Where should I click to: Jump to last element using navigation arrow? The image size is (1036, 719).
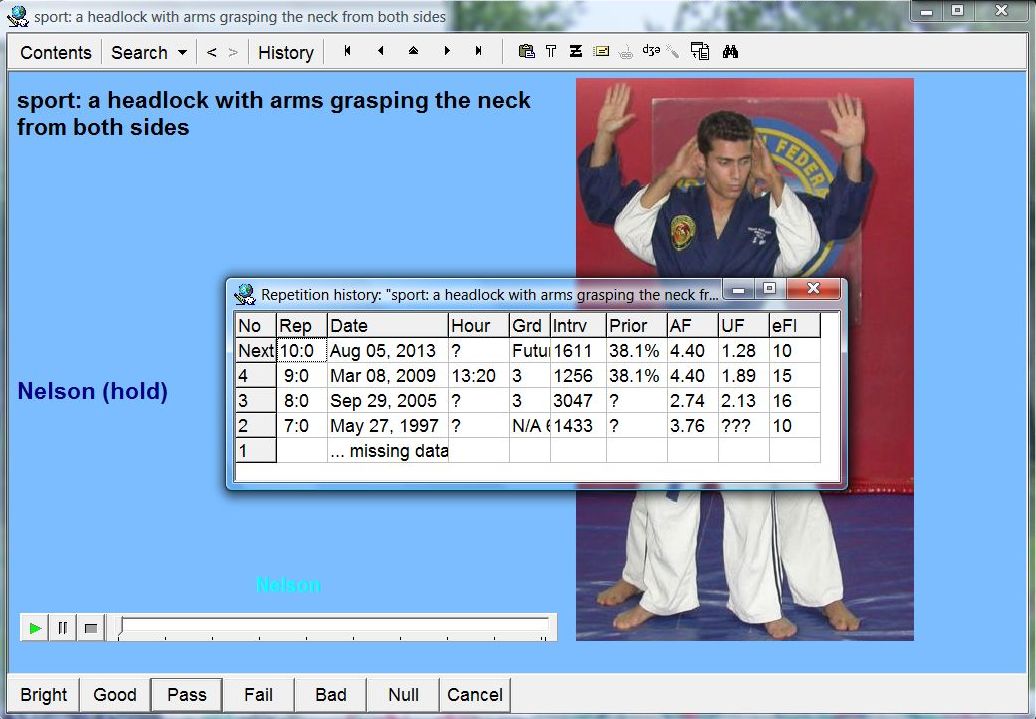coord(479,51)
